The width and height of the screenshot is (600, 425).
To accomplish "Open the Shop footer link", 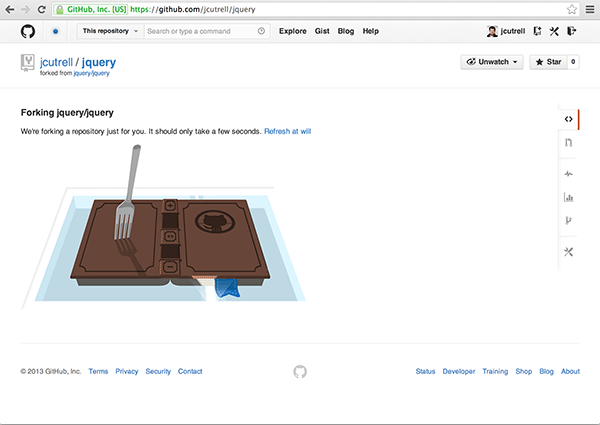I will click(x=523, y=371).
